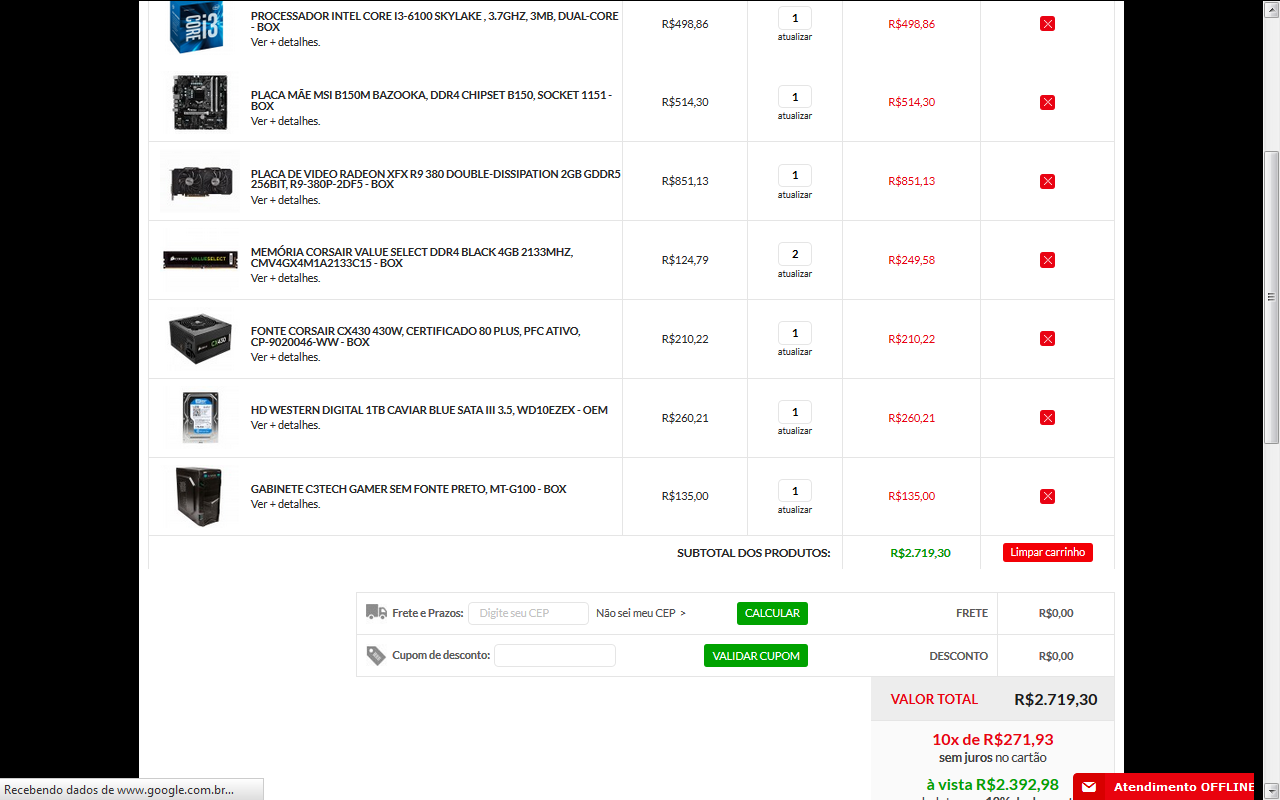
Task: Focus the Cupom de desconto input field
Action: [555, 656]
